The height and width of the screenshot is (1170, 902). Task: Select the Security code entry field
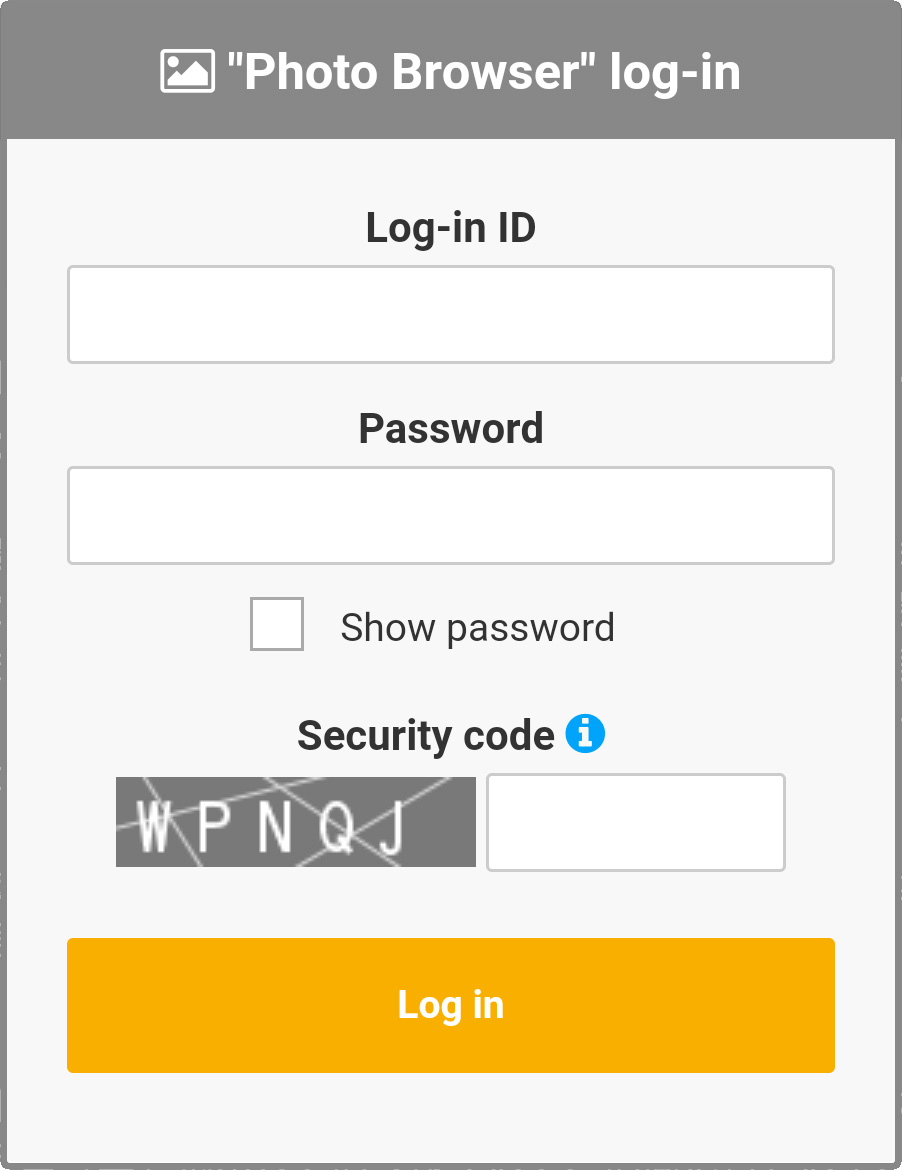635,822
